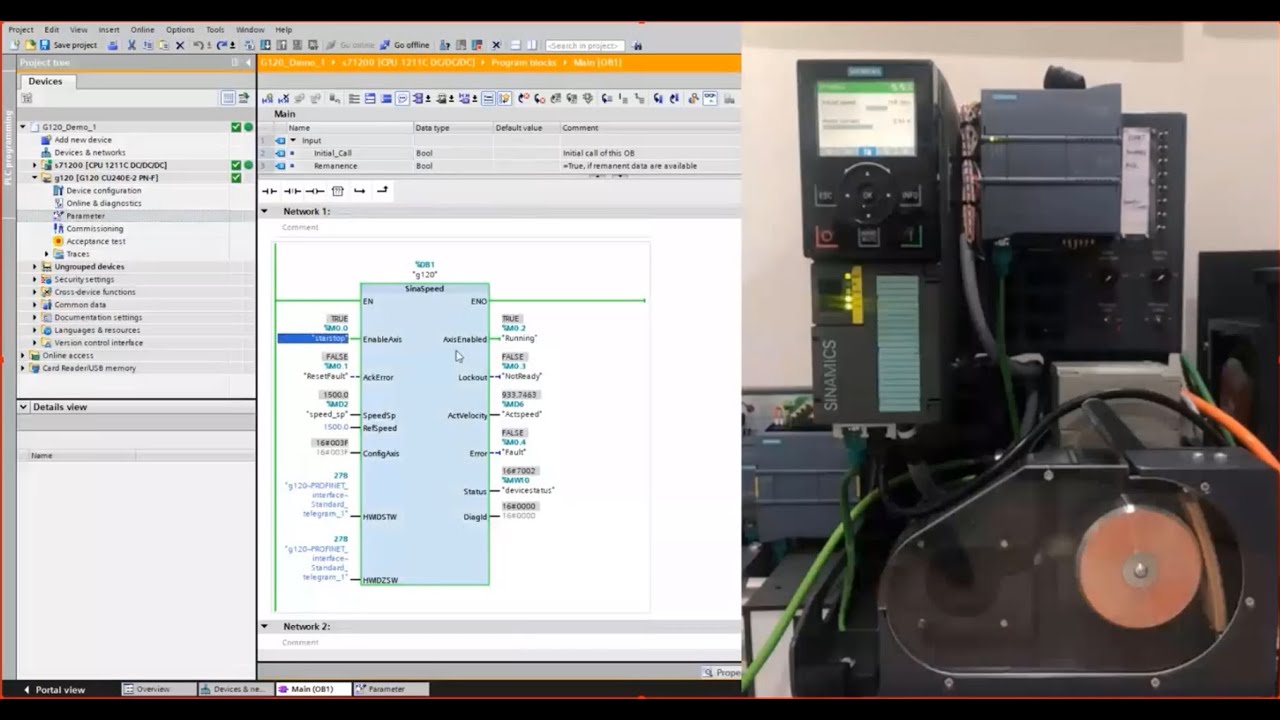The width and height of the screenshot is (1280, 720).
Task: Click the open branch icon
Action: pos(359,191)
